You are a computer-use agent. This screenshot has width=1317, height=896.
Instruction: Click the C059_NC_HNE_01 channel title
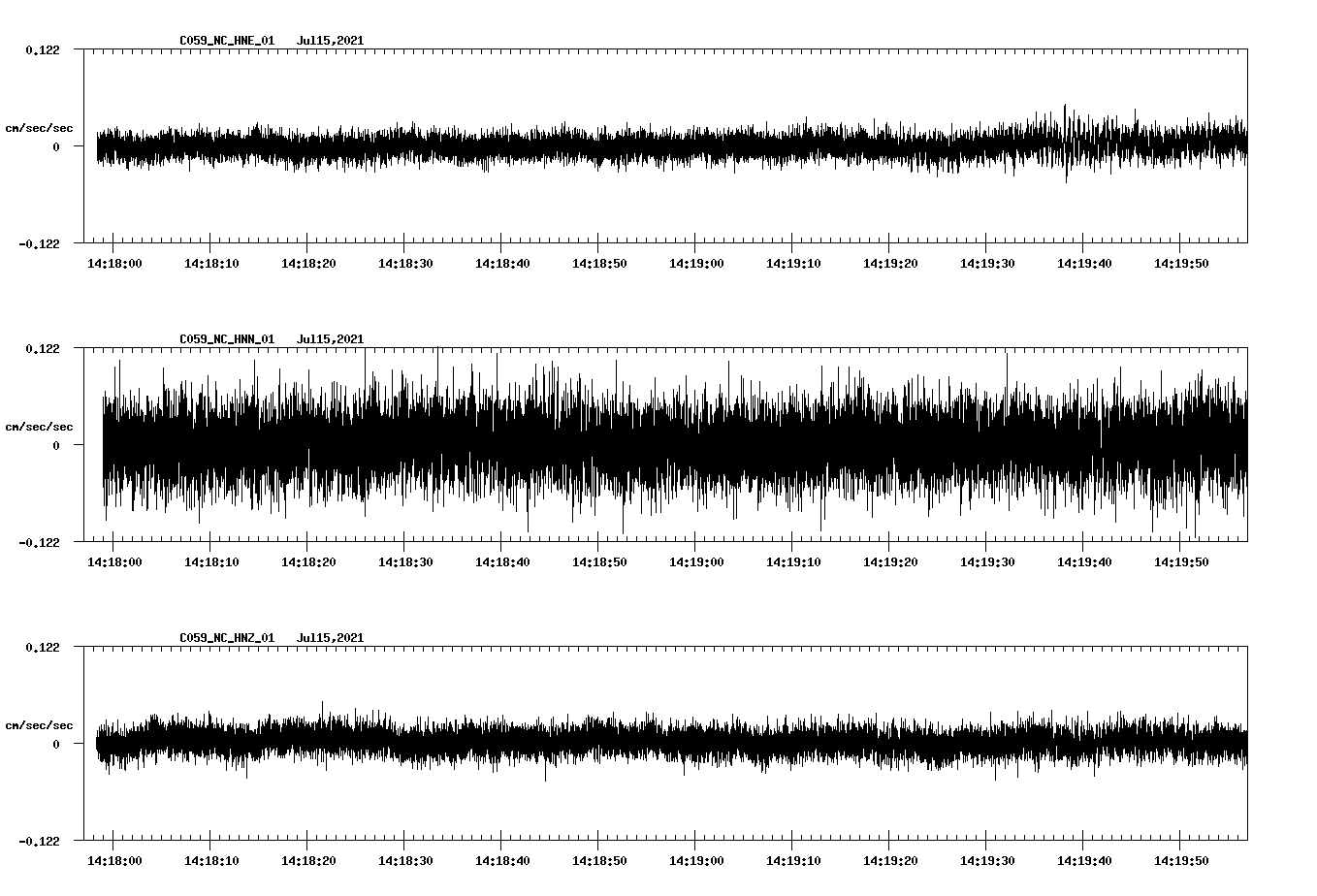click(227, 41)
